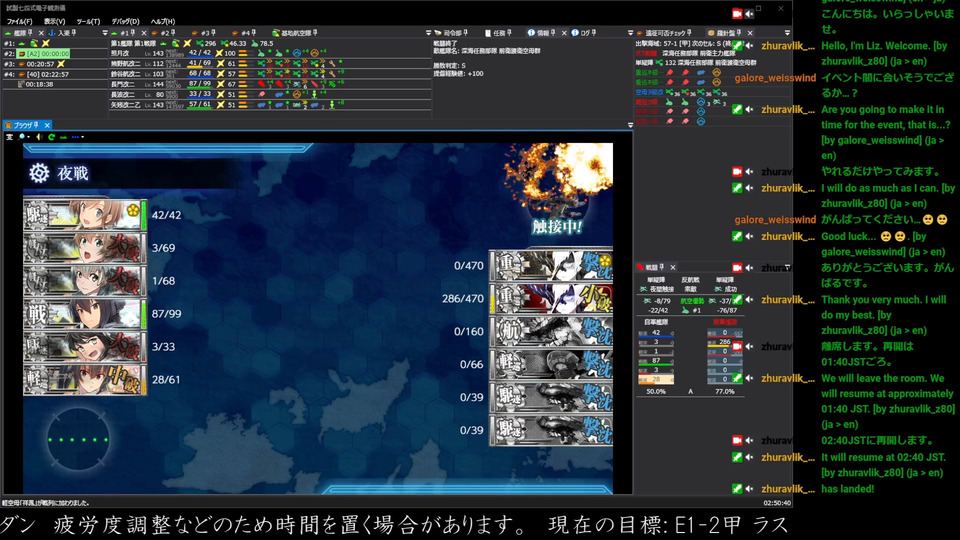This screenshot has width=960, height=540.
Task: Select the 矢矧改二乙 ship row name
Action: [126, 105]
